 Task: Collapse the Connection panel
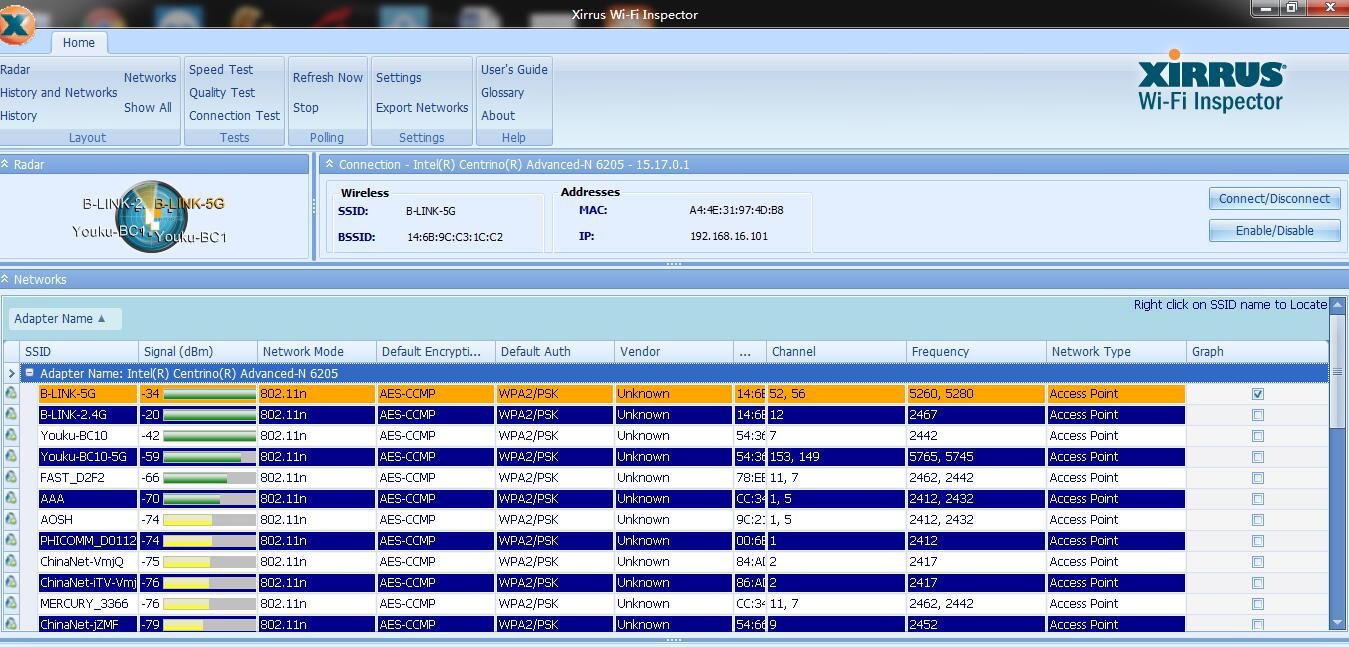[x=329, y=164]
